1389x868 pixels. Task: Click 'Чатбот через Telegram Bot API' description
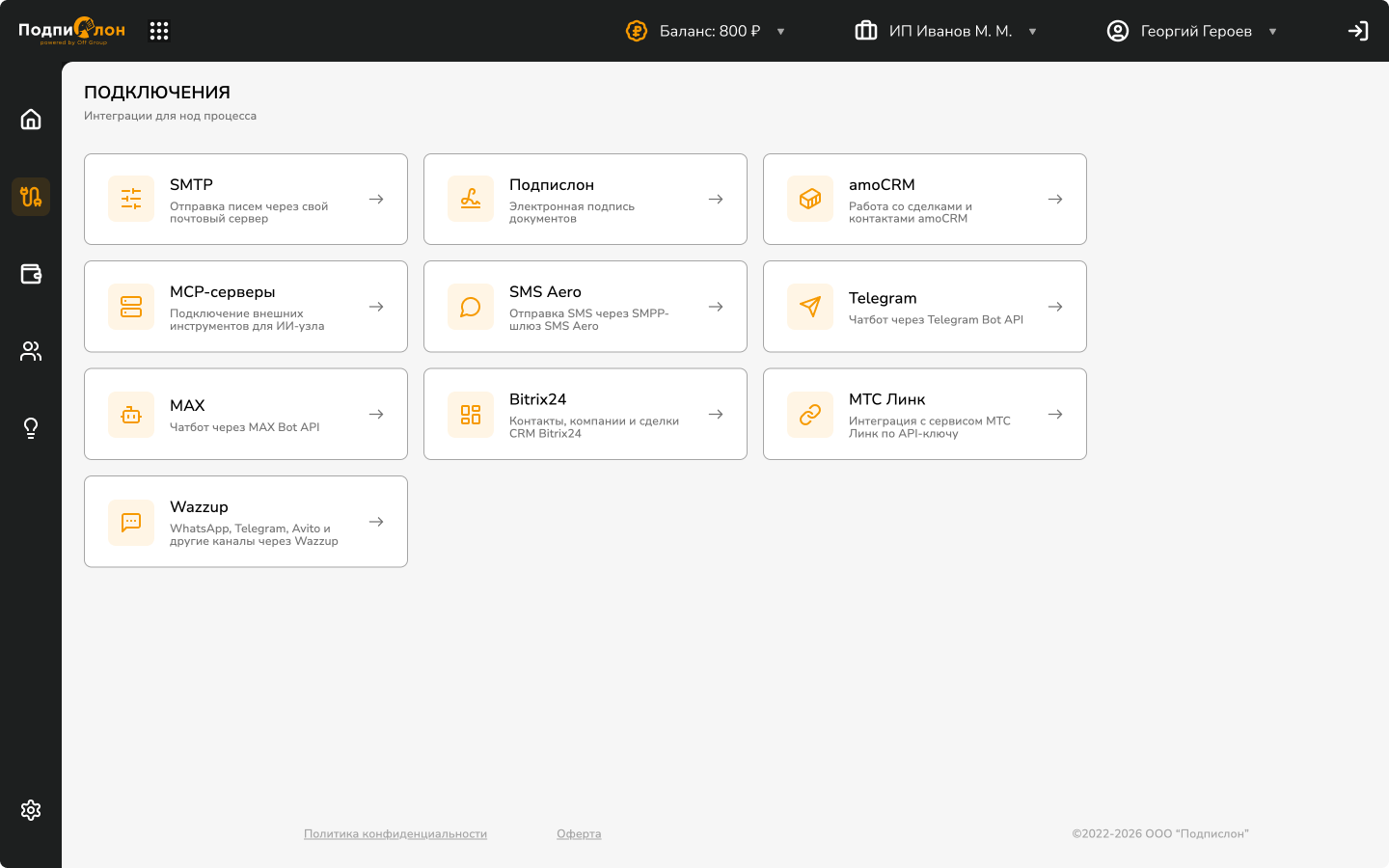pos(936,319)
